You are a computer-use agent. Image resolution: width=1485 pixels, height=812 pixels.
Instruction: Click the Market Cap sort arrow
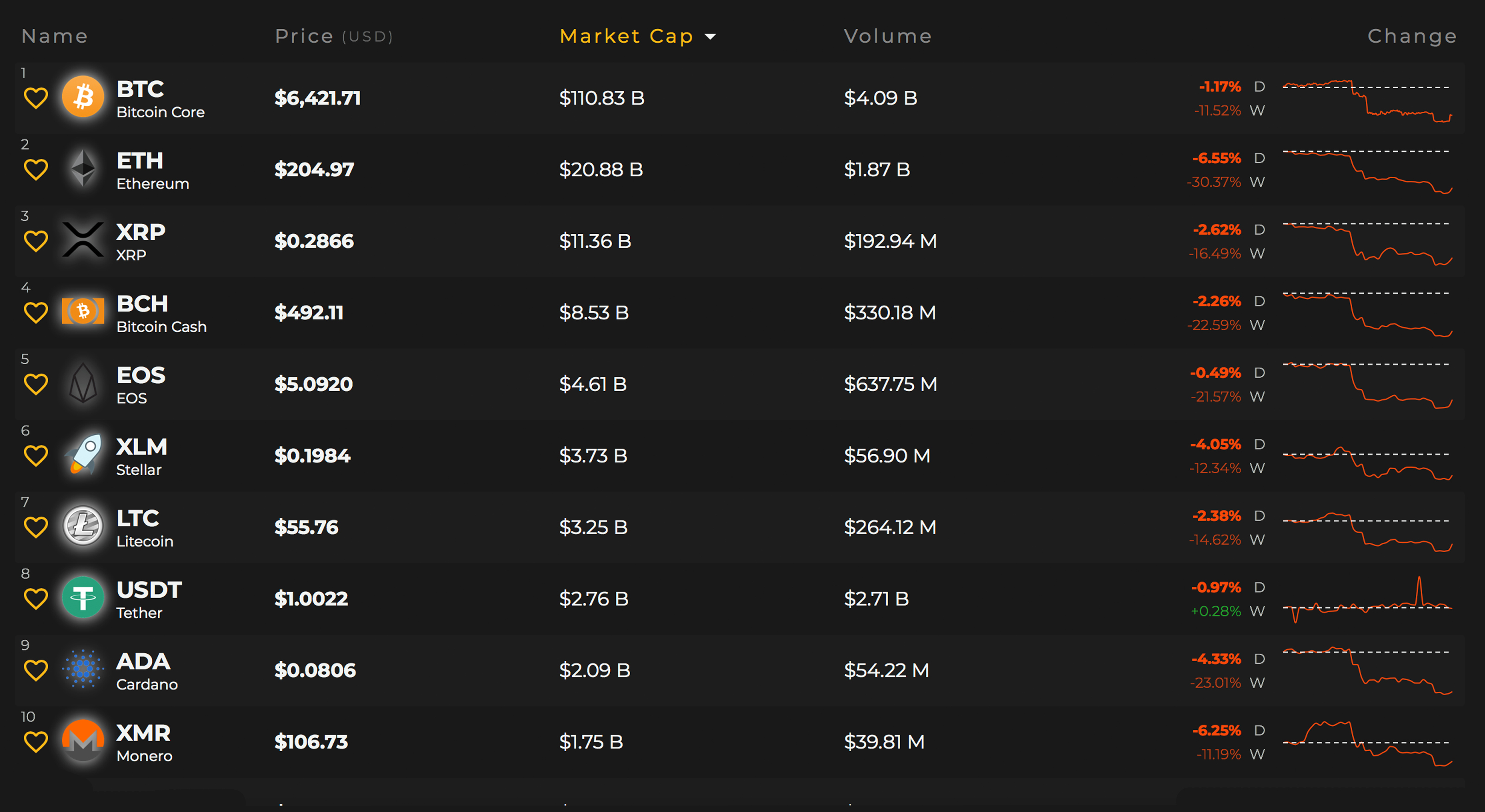pyautogui.click(x=710, y=37)
